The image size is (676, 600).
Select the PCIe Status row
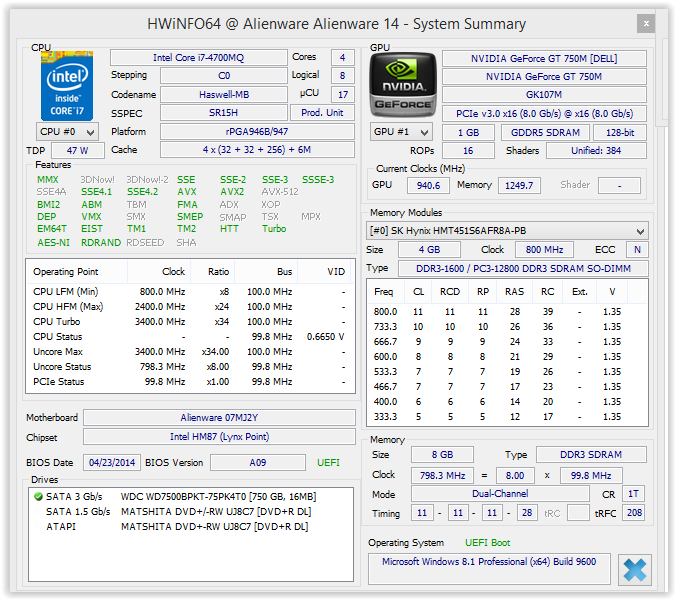point(190,382)
